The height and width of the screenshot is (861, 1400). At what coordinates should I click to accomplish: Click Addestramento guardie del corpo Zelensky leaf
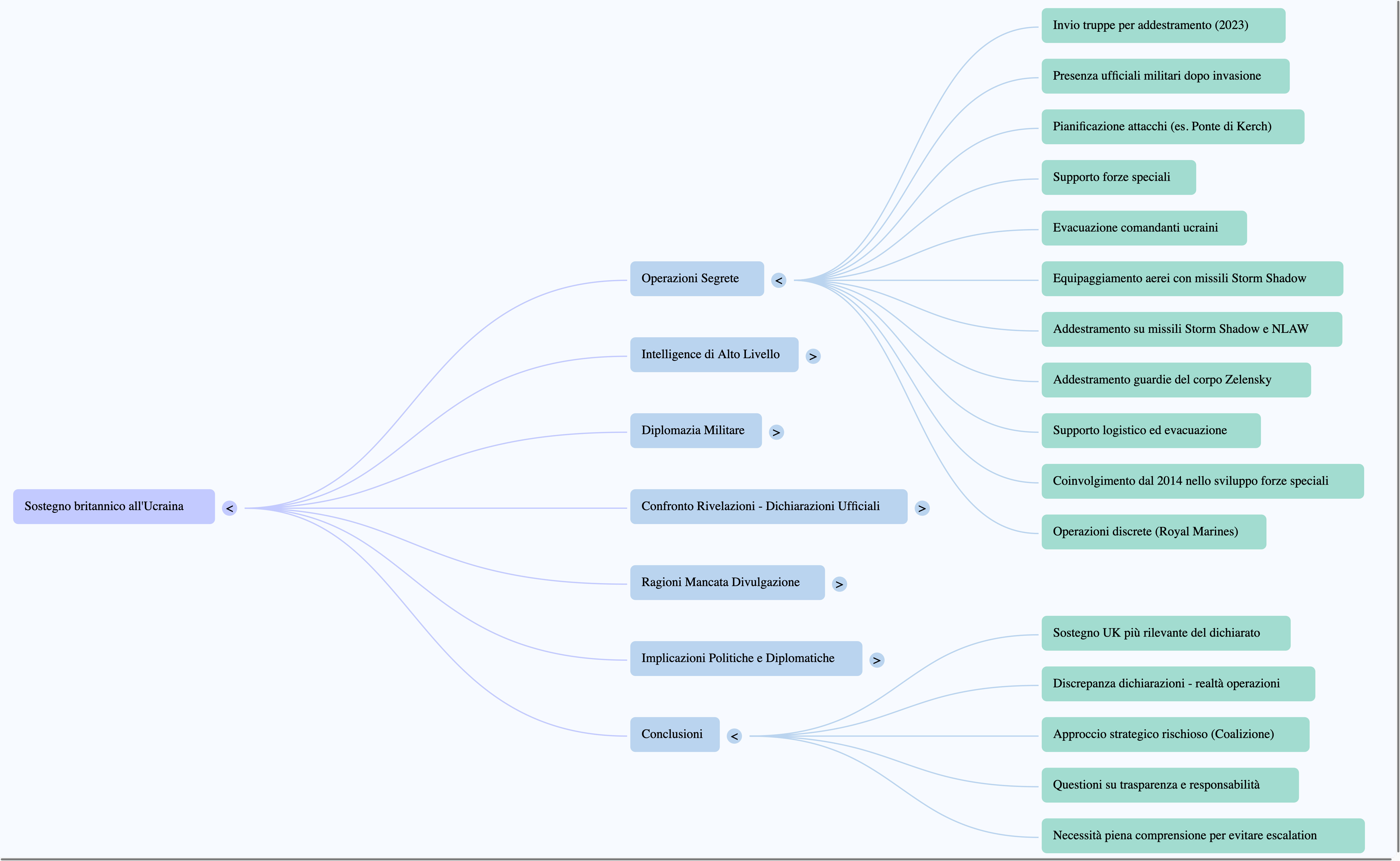click(1176, 380)
